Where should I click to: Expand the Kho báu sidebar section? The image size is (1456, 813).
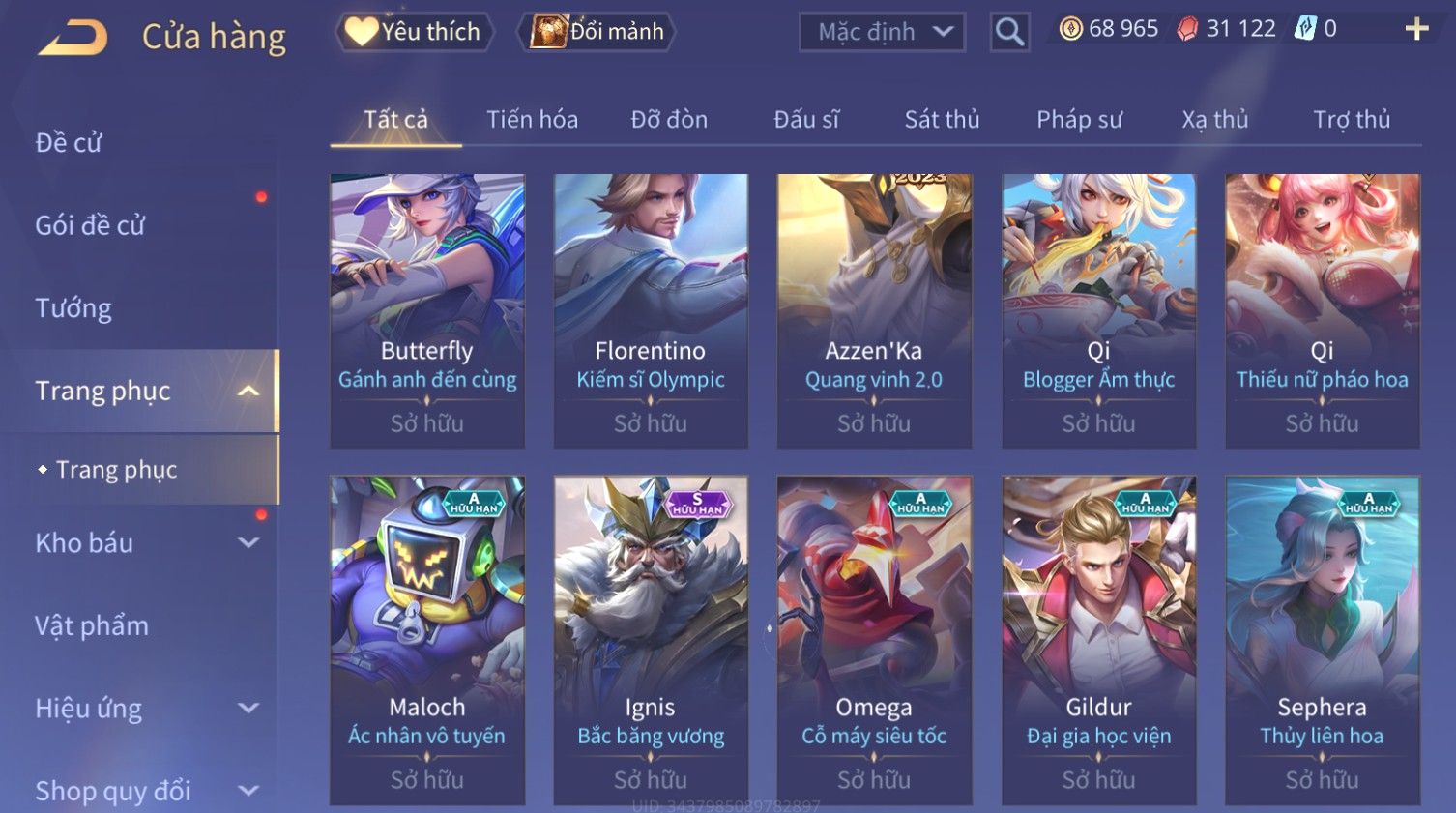click(248, 543)
